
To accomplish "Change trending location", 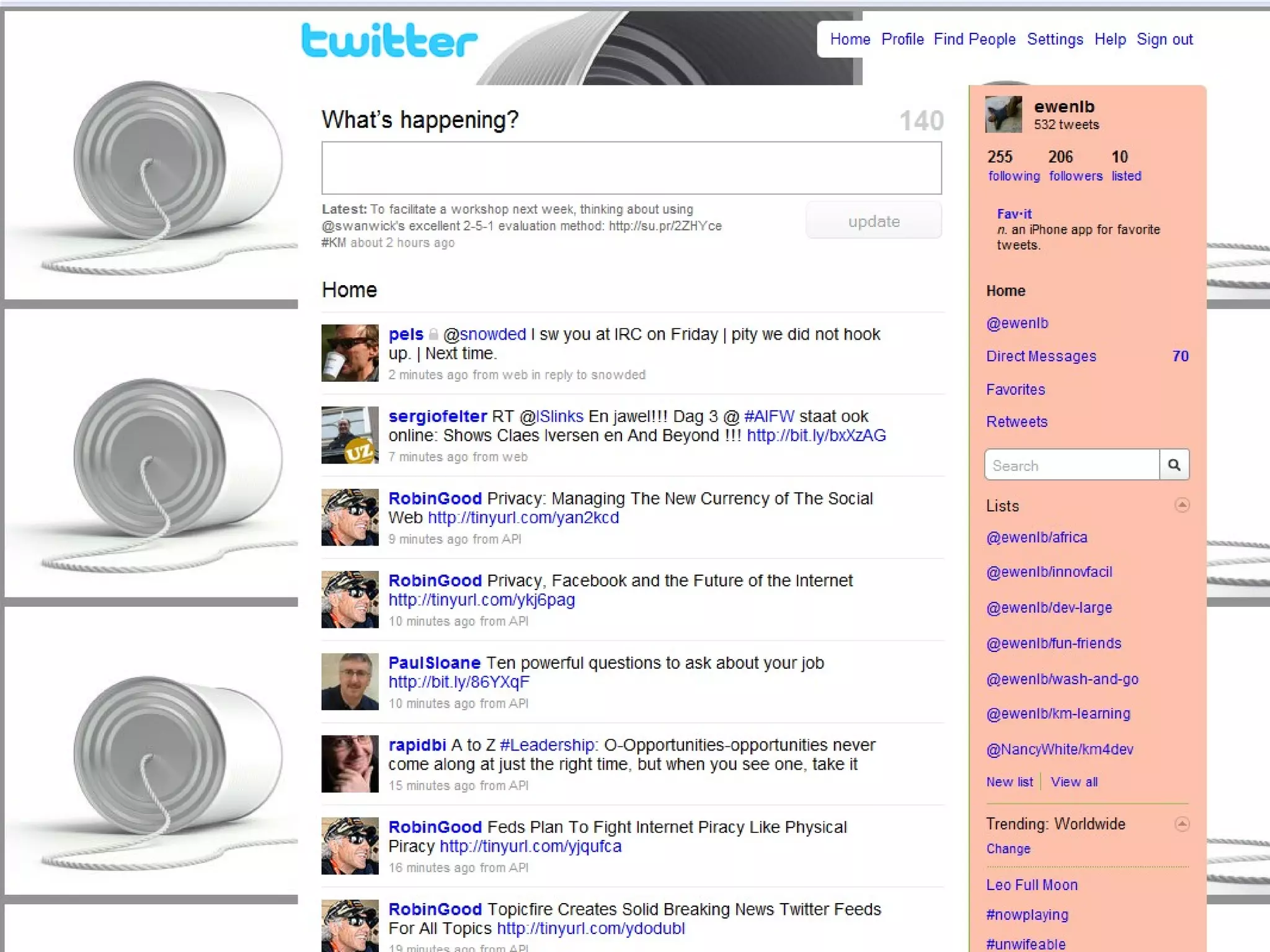I will click(1008, 849).
